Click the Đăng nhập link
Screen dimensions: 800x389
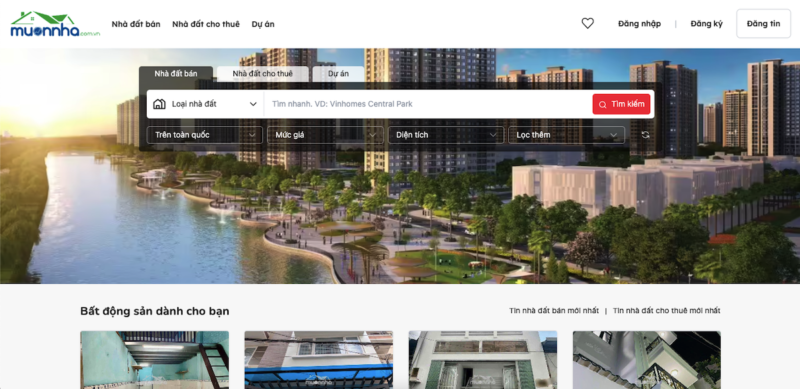pyautogui.click(x=639, y=23)
